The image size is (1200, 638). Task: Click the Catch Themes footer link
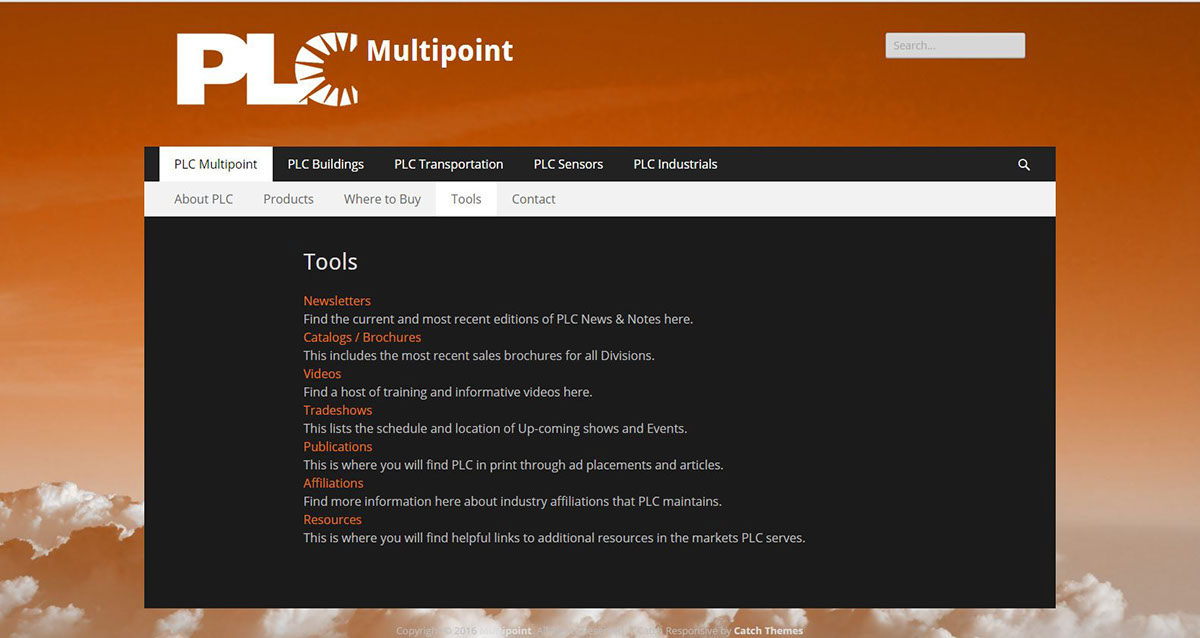[x=768, y=631]
